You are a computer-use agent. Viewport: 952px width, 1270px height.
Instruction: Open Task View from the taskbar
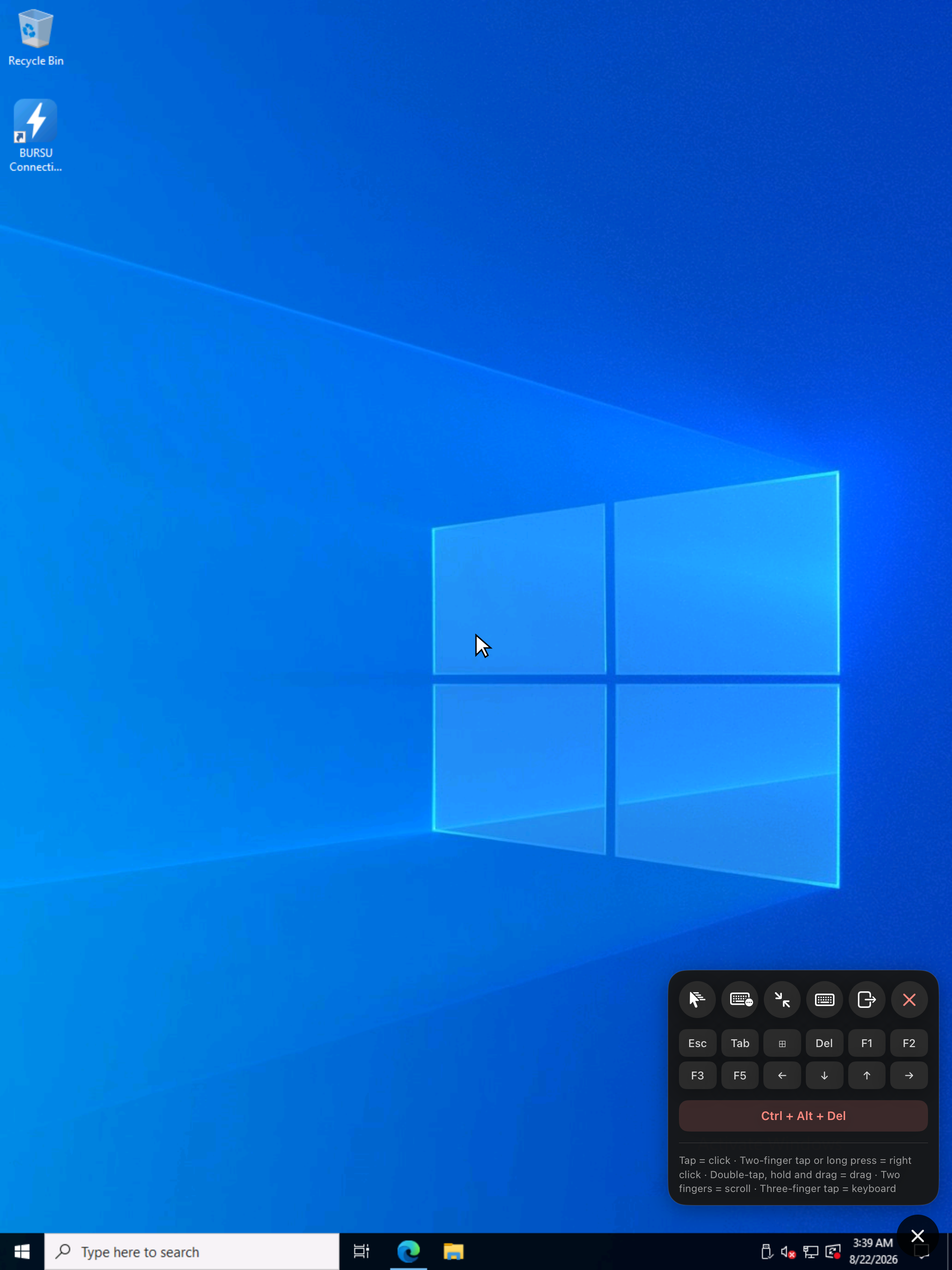[x=362, y=1252]
